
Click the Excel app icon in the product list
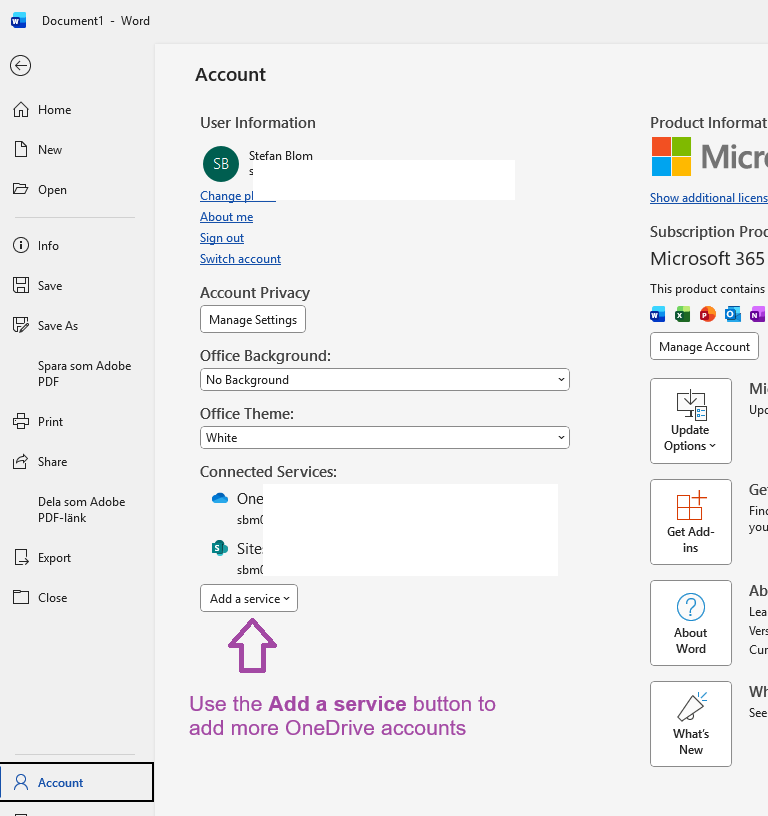tap(682, 314)
